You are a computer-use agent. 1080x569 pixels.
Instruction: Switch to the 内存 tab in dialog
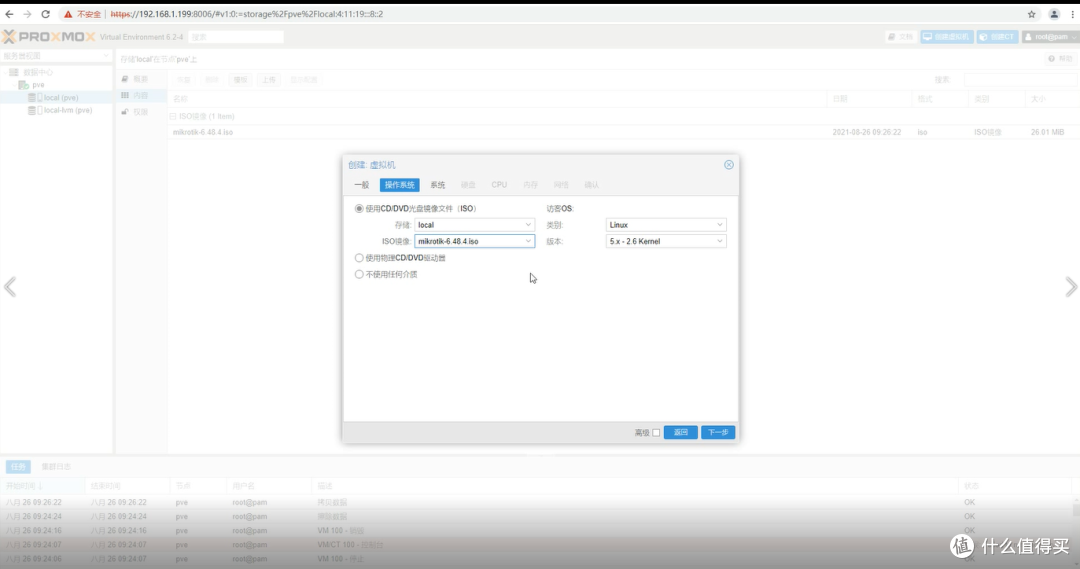pyautogui.click(x=530, y=185)
